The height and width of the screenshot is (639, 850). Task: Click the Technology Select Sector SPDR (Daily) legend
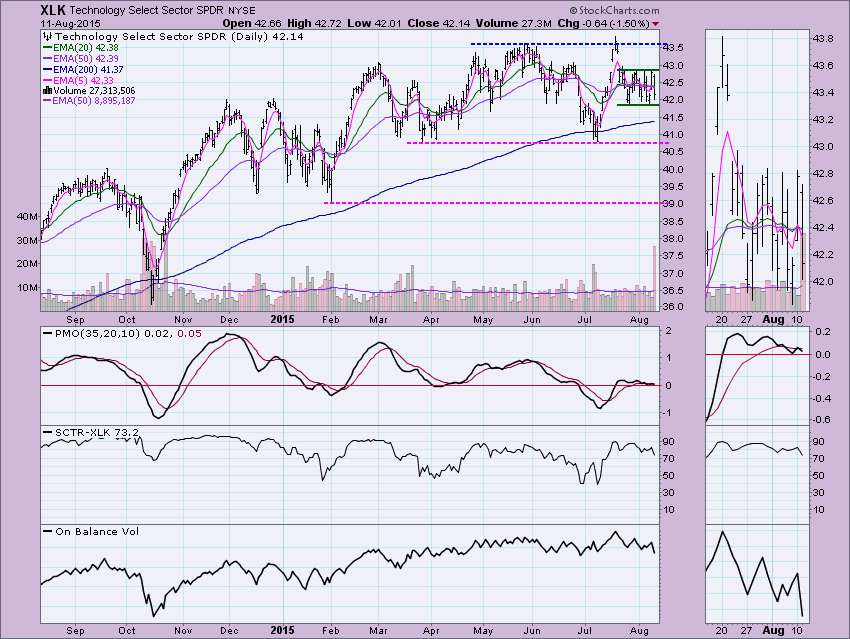tap(179, 37)
